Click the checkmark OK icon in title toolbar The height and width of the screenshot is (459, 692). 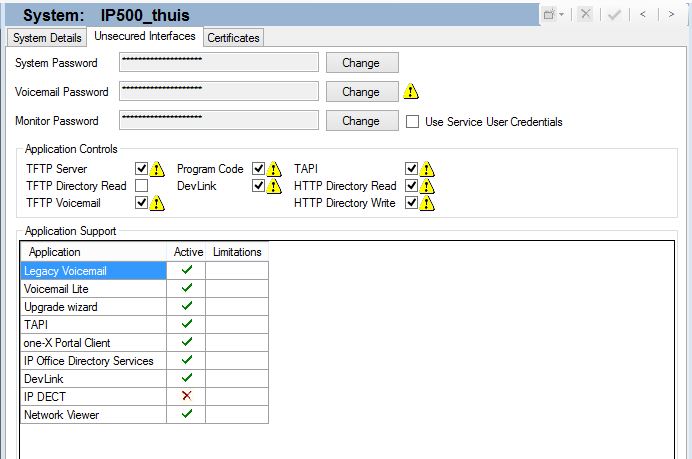[614, 15]
